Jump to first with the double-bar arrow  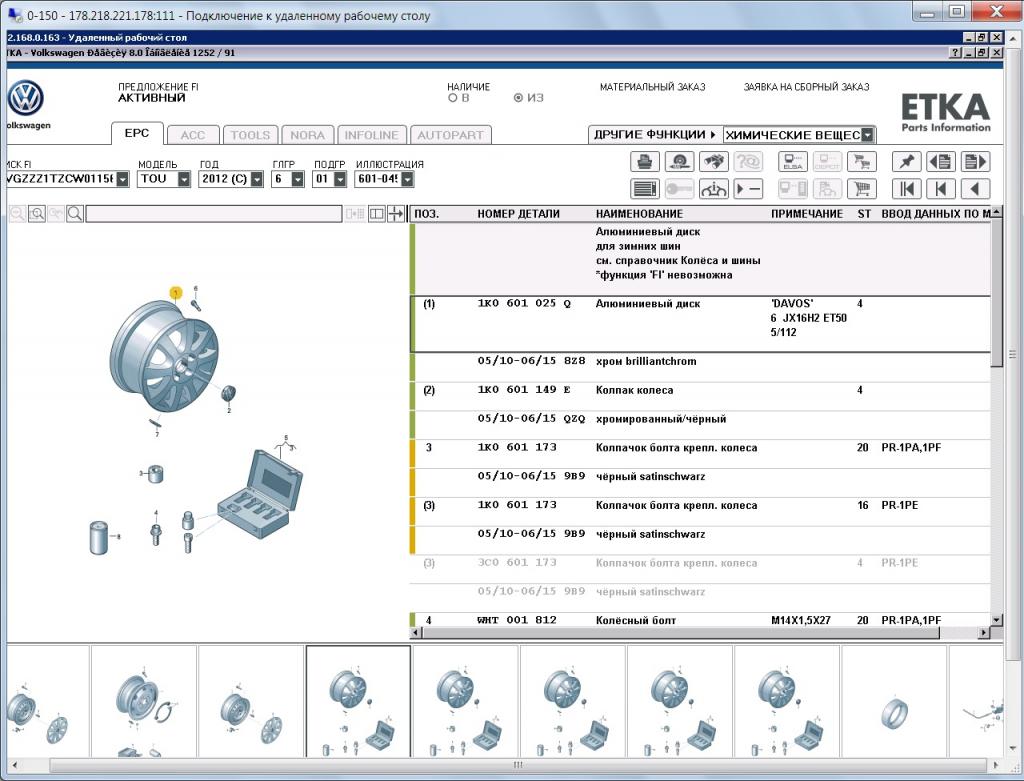coord(906,189)
